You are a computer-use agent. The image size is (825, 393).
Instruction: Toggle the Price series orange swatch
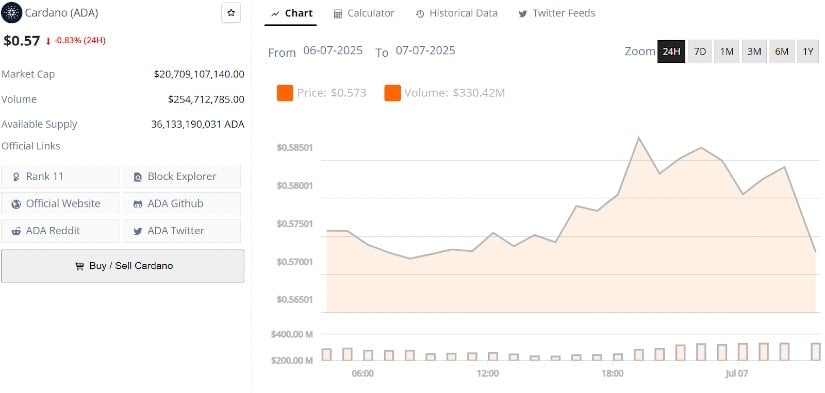click(285, 93)
